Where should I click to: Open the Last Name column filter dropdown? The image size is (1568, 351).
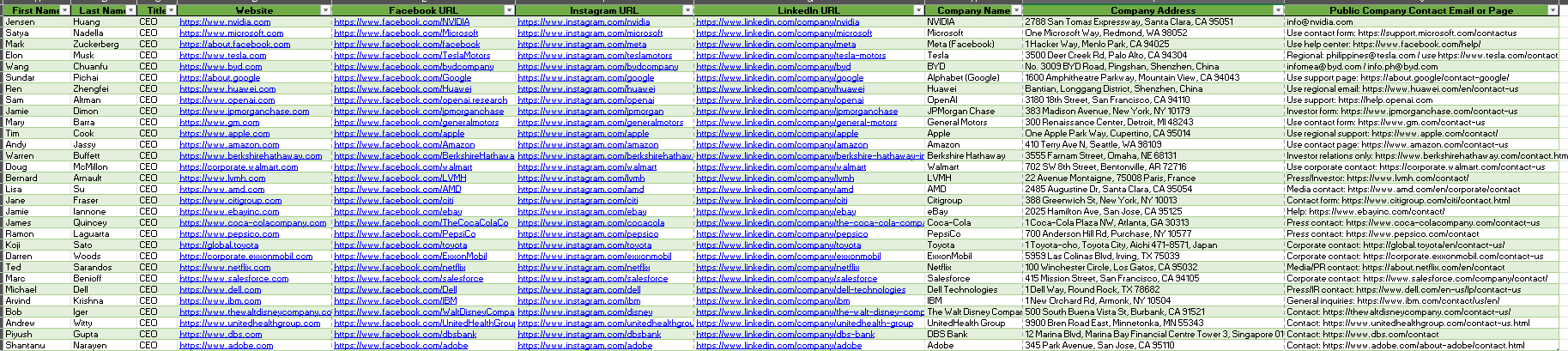click(130, 10)
